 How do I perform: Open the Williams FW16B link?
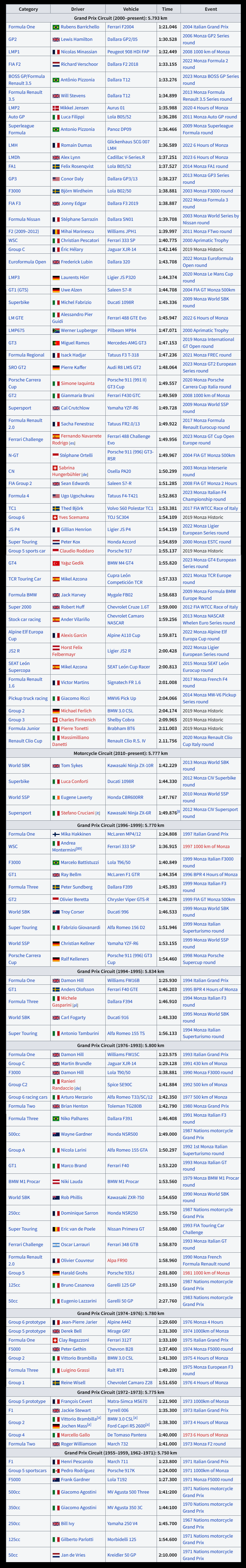coord(124,980)
